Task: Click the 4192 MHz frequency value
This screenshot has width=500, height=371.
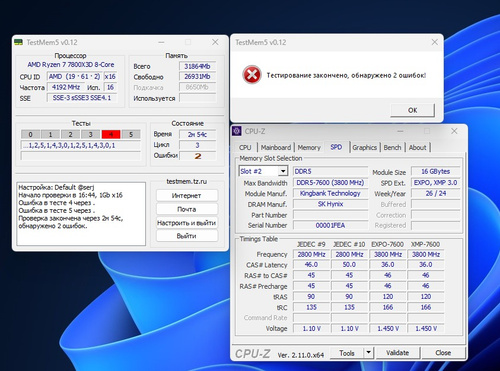Action: [x=66, y=87]
